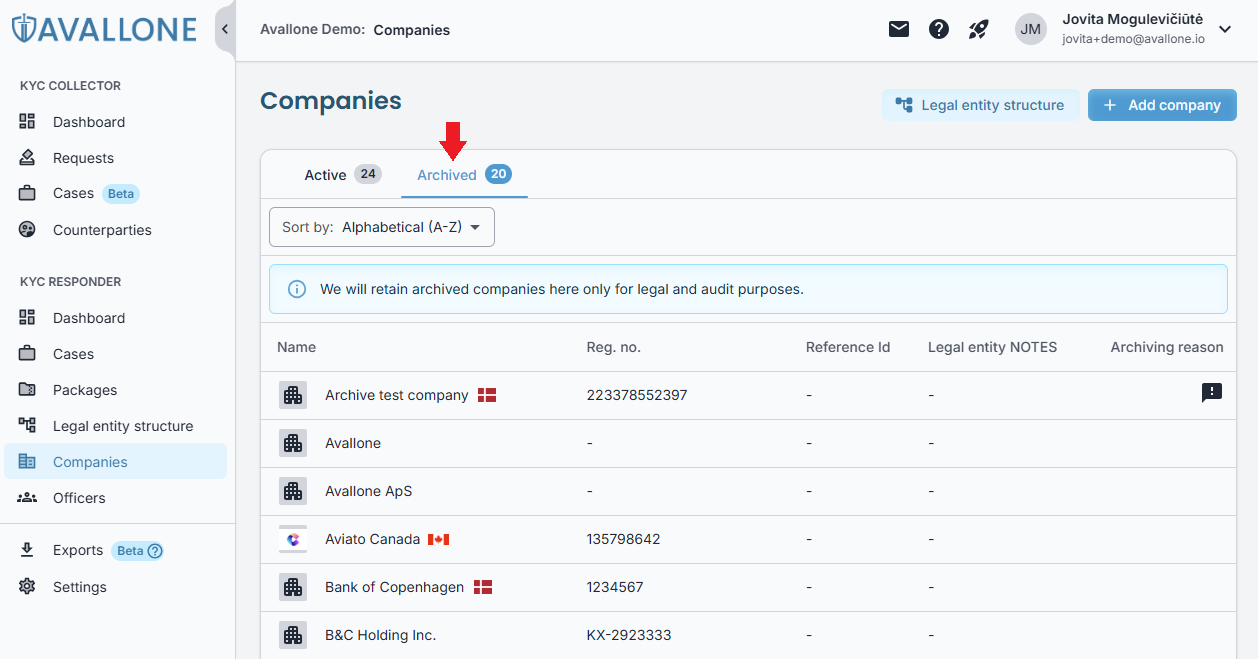Click the Name column header

(296, 347)
